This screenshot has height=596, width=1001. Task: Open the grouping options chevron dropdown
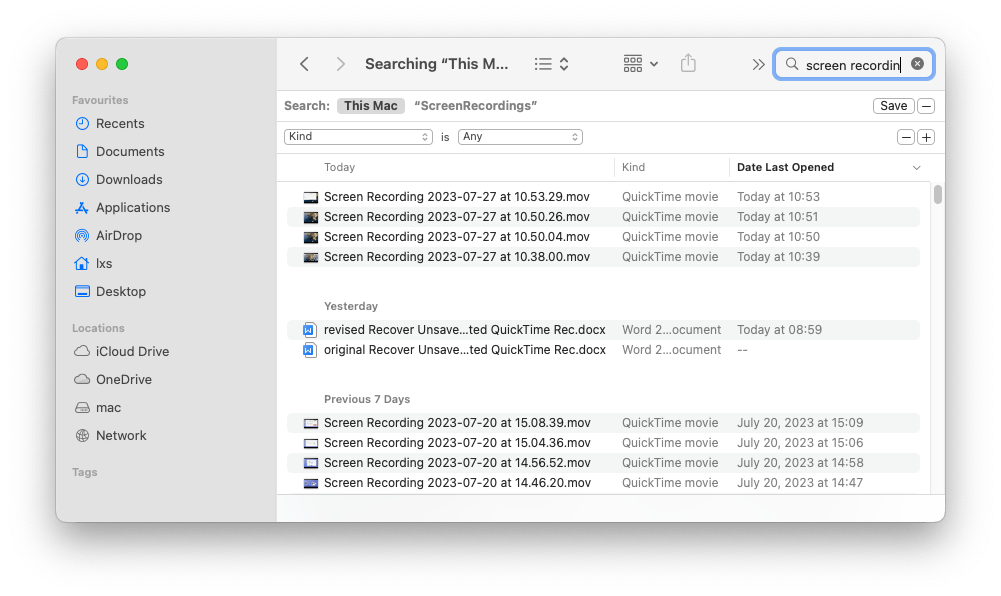click(655, 63)
